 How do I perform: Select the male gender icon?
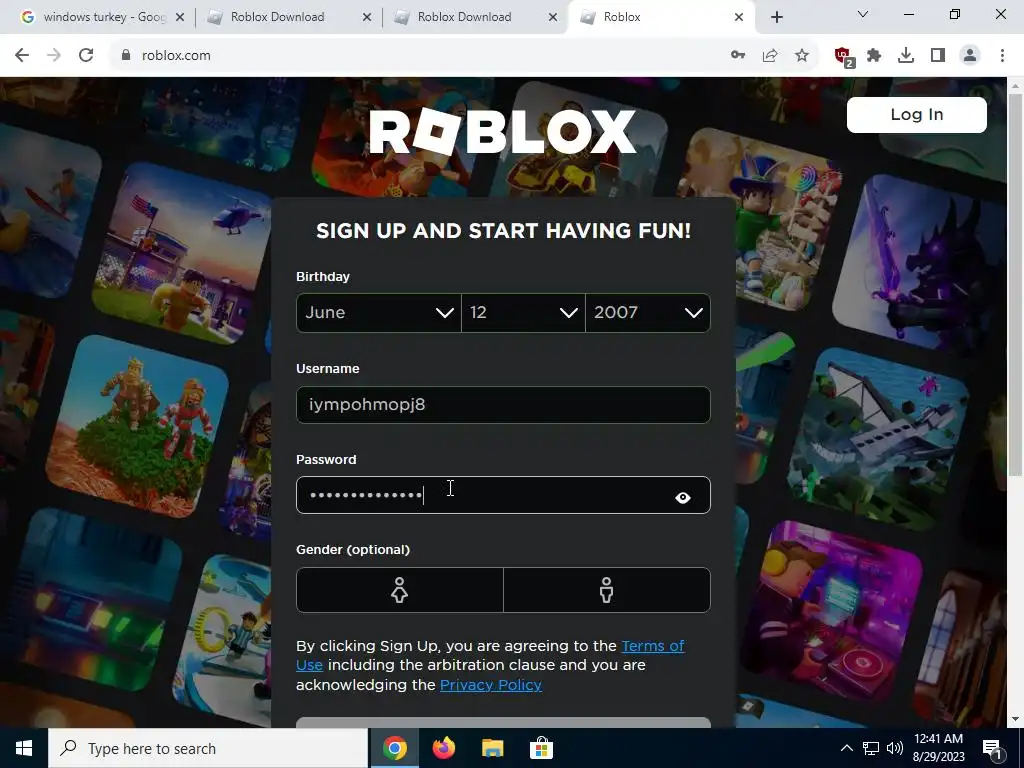pyautogui.click(x=607, y=590)
